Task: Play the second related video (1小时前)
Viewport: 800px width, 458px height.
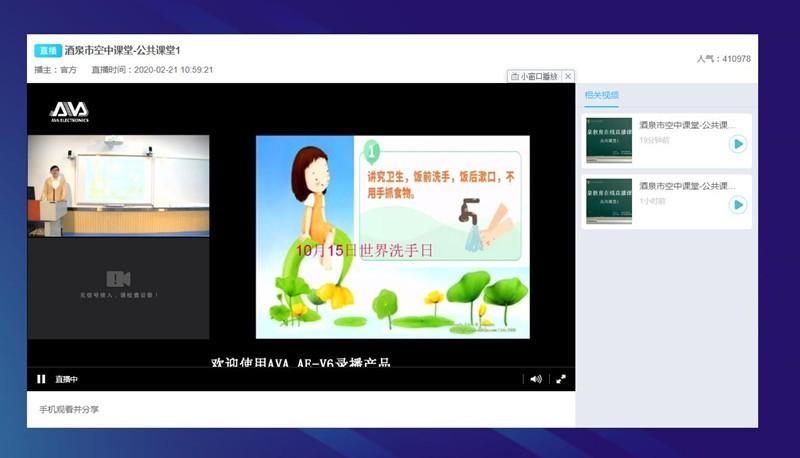Action: (738, 204)
